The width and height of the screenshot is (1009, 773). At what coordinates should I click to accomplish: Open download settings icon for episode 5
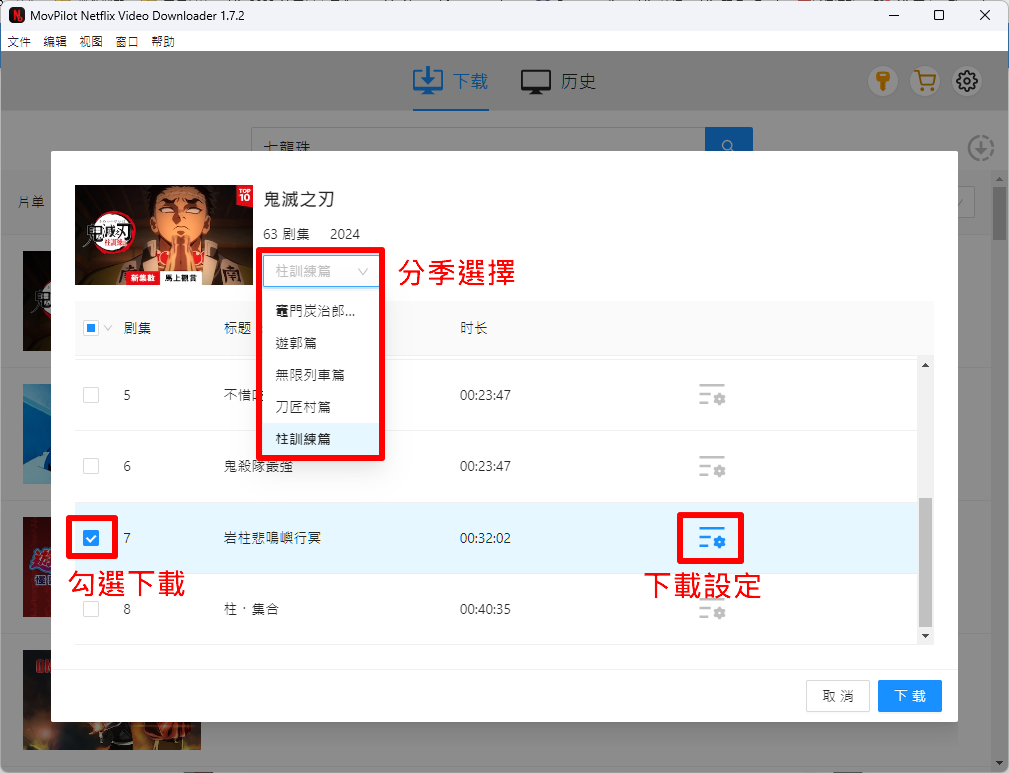coord(711,395)
